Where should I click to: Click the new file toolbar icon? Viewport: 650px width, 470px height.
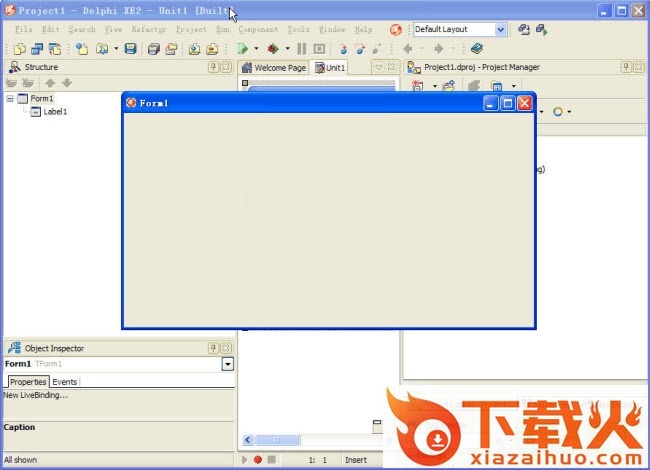click(82, 49)
